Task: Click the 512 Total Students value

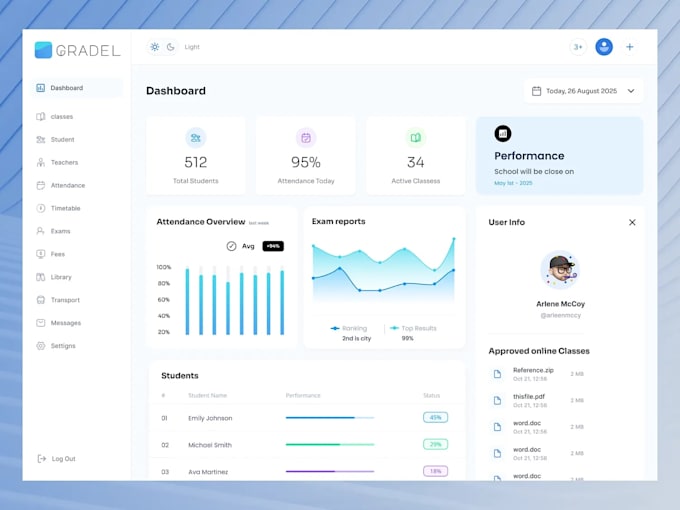Action: coord(196,162)
